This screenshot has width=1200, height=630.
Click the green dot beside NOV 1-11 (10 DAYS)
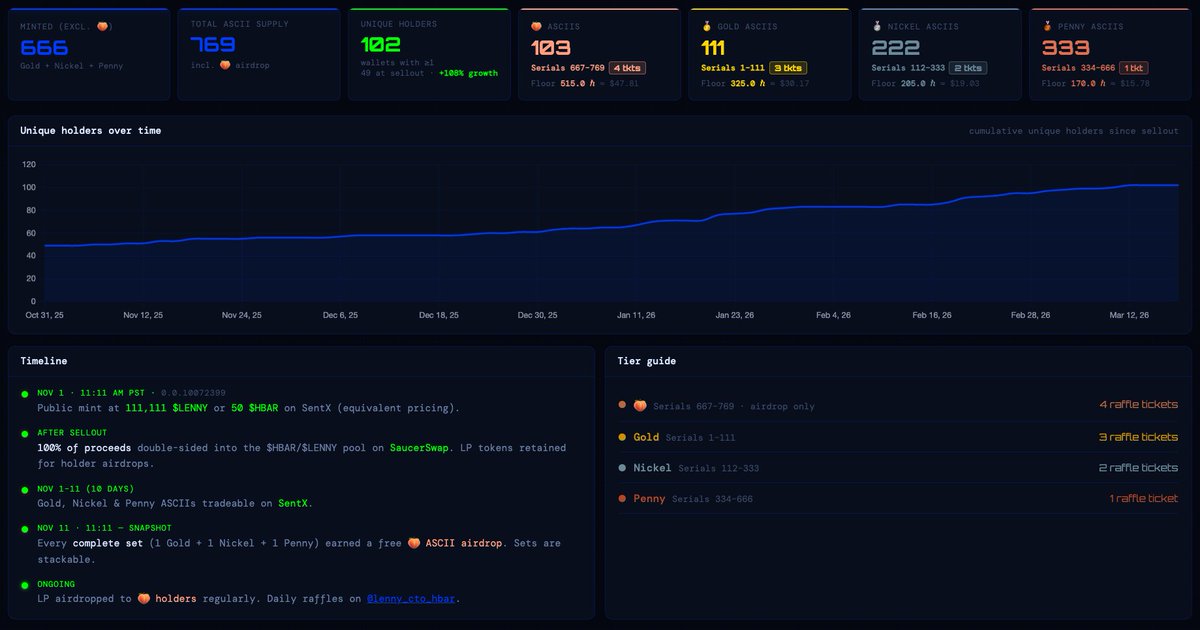click(x=24, y=489)
